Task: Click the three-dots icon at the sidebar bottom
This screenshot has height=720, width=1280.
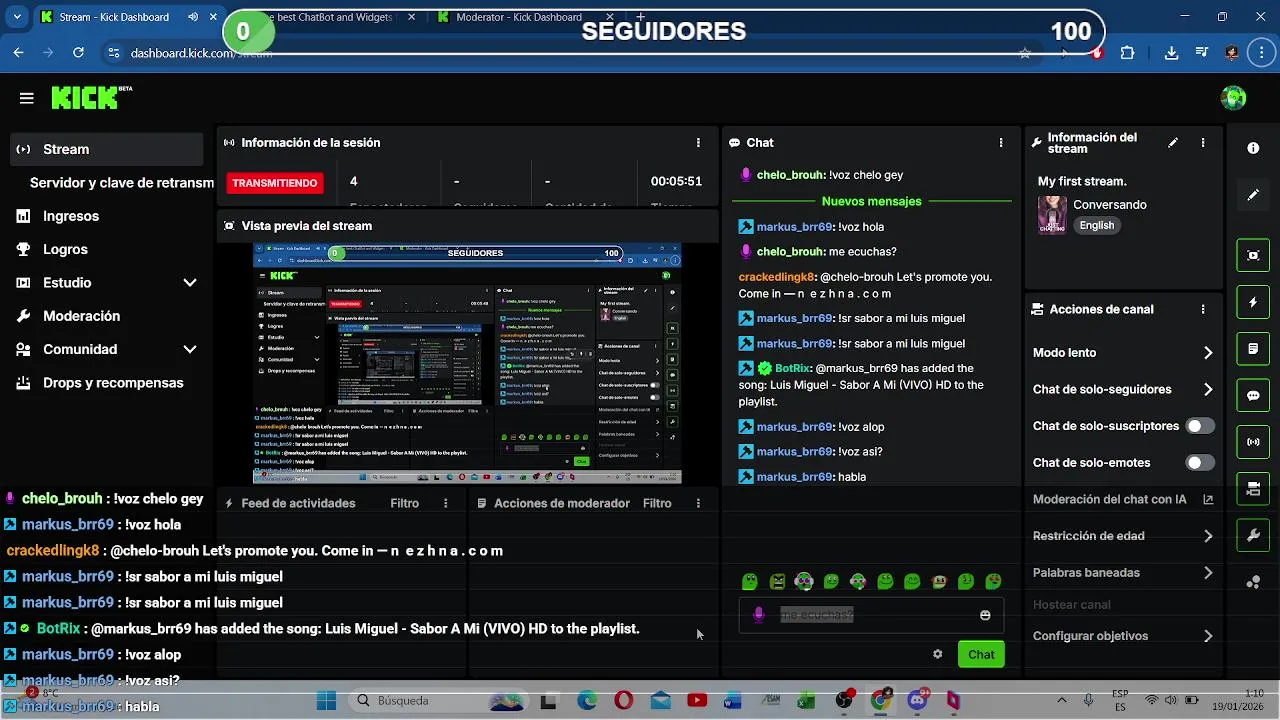Action: click(x=1253, y=583)
